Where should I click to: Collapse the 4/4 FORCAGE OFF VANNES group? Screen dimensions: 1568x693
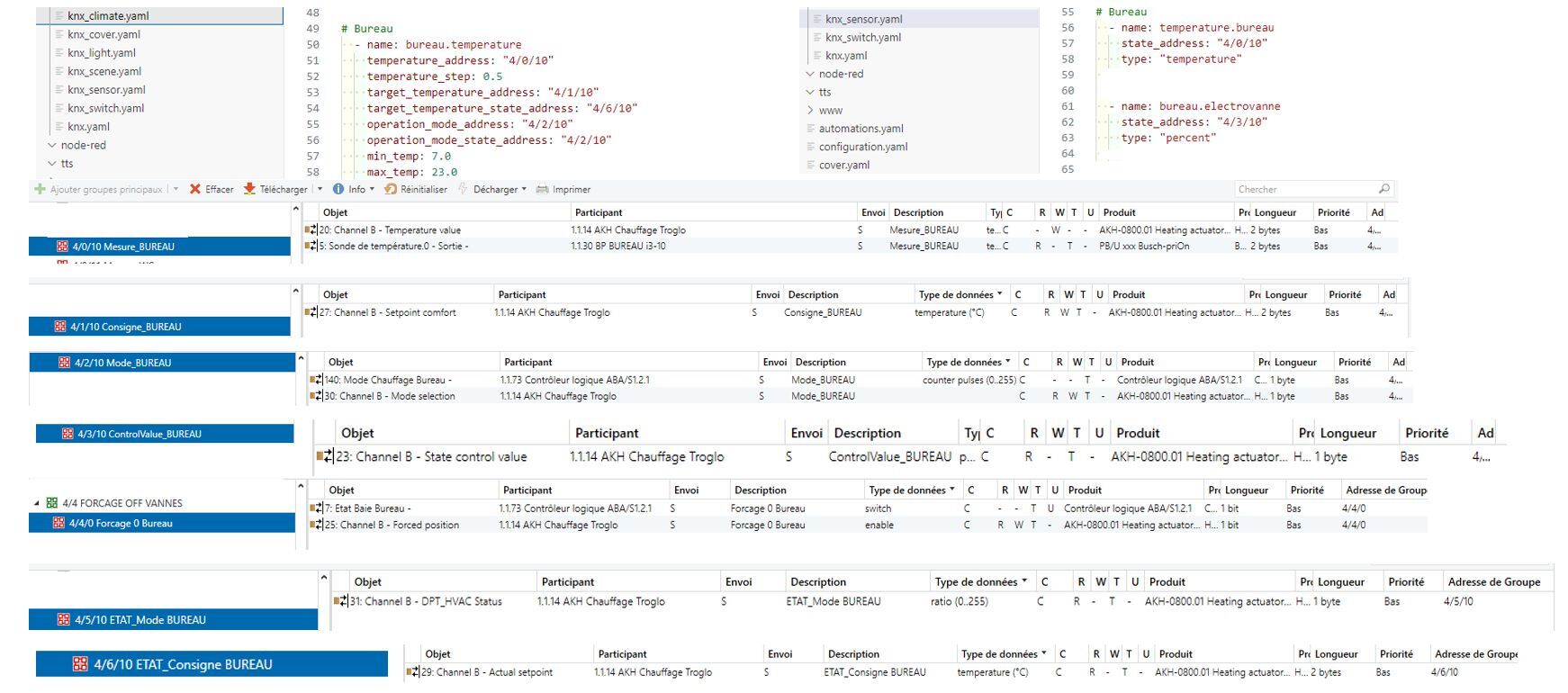37,503
